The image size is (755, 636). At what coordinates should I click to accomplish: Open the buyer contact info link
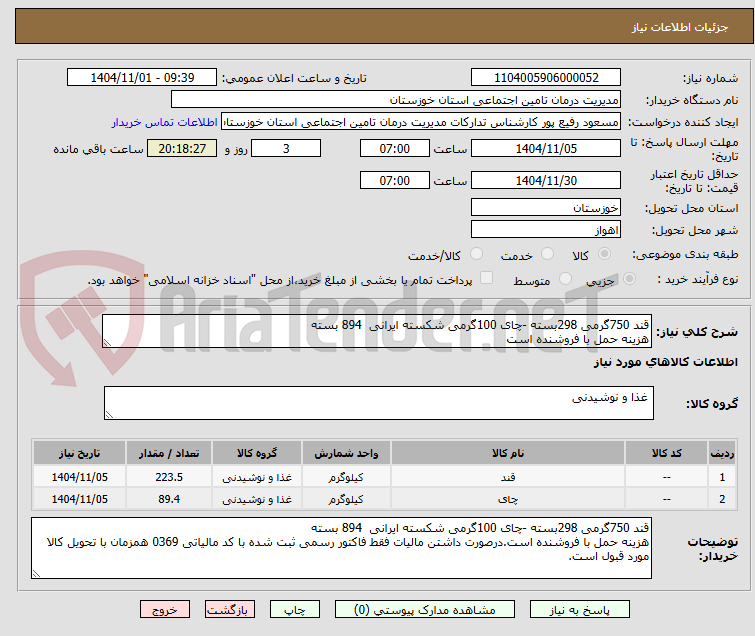165,122
